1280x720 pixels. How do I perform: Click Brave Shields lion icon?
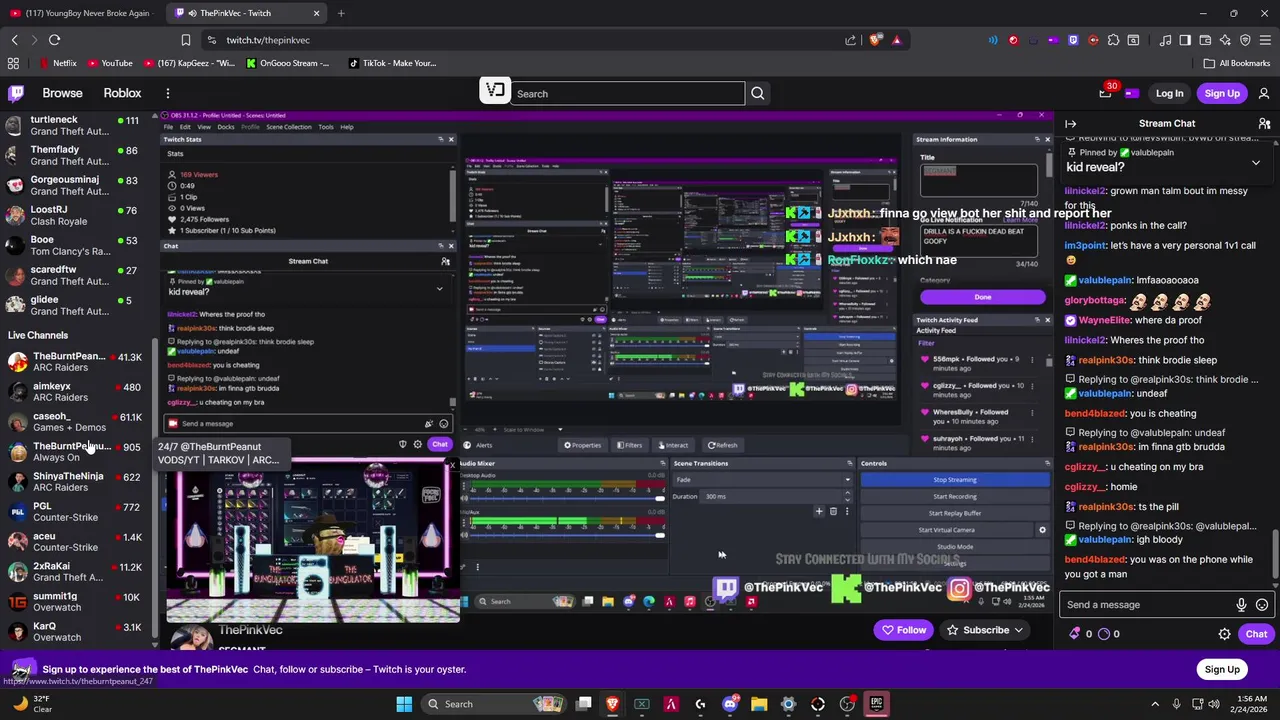pos(876,40)
